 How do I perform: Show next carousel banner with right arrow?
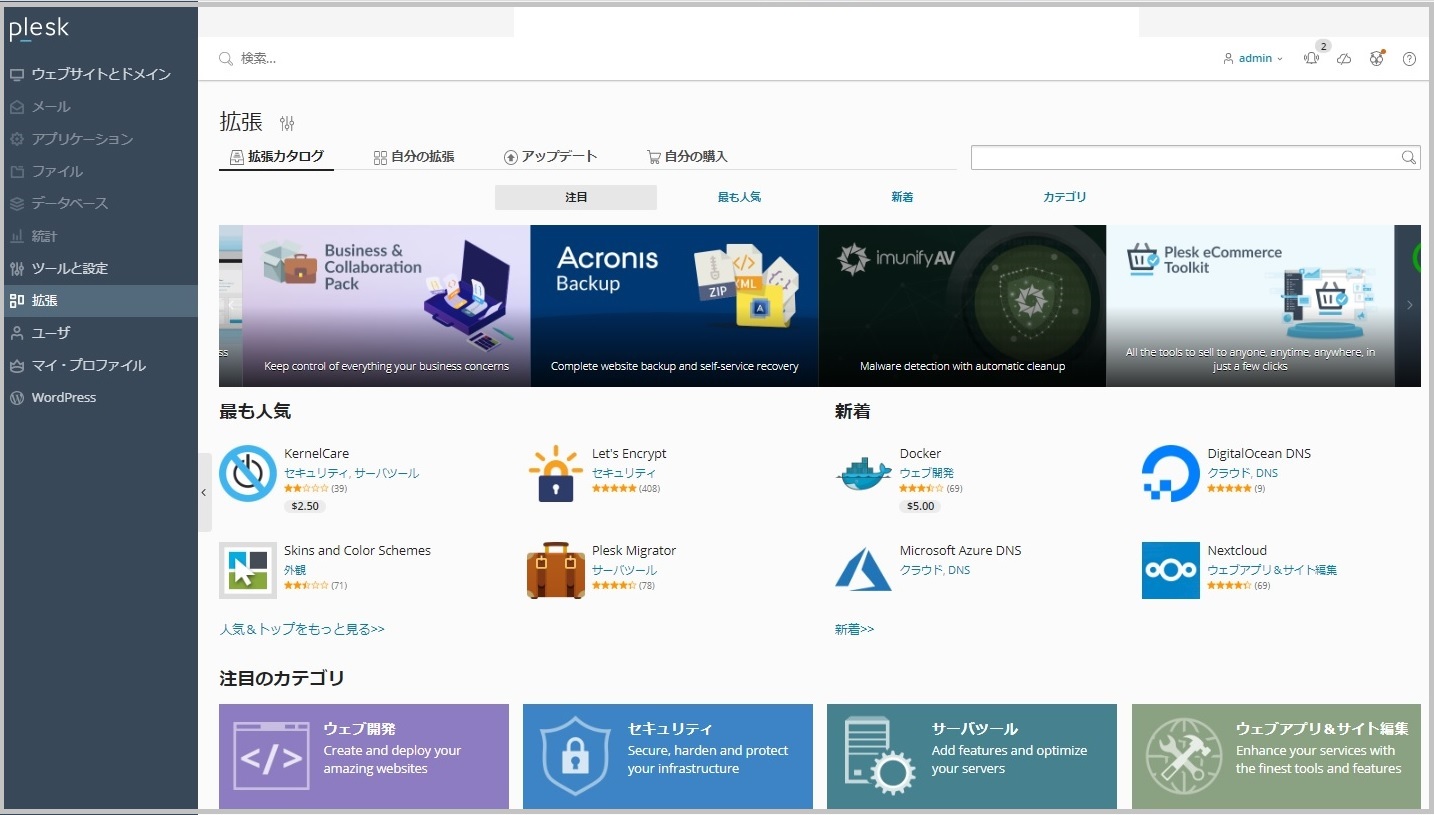(1410, 305)
